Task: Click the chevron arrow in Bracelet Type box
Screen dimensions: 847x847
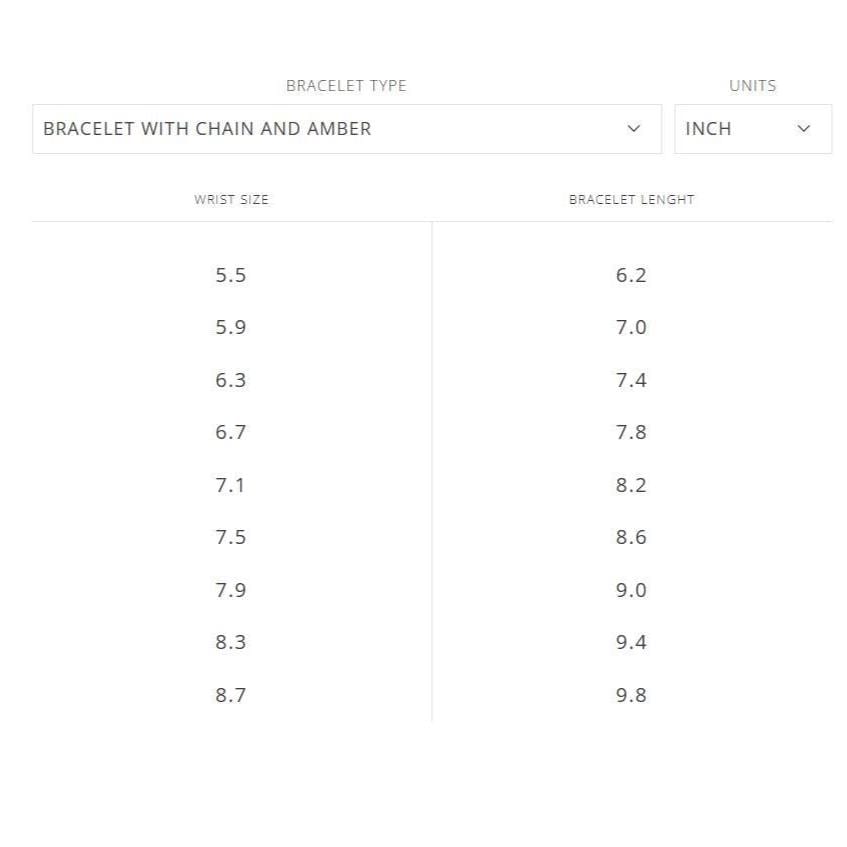Action: coord(634,129)
